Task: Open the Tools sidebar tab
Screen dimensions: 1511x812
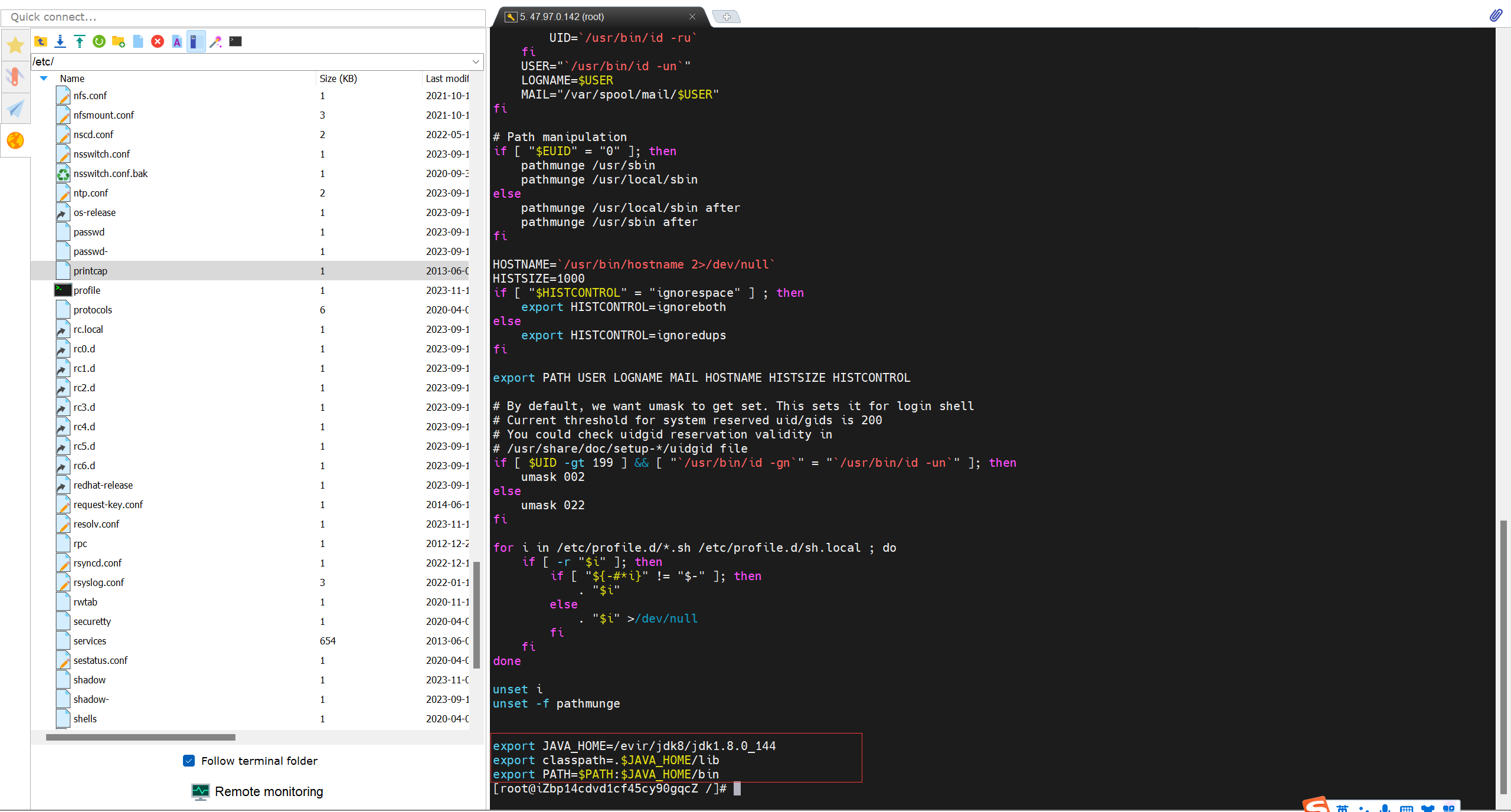Action: pos(15,76)
